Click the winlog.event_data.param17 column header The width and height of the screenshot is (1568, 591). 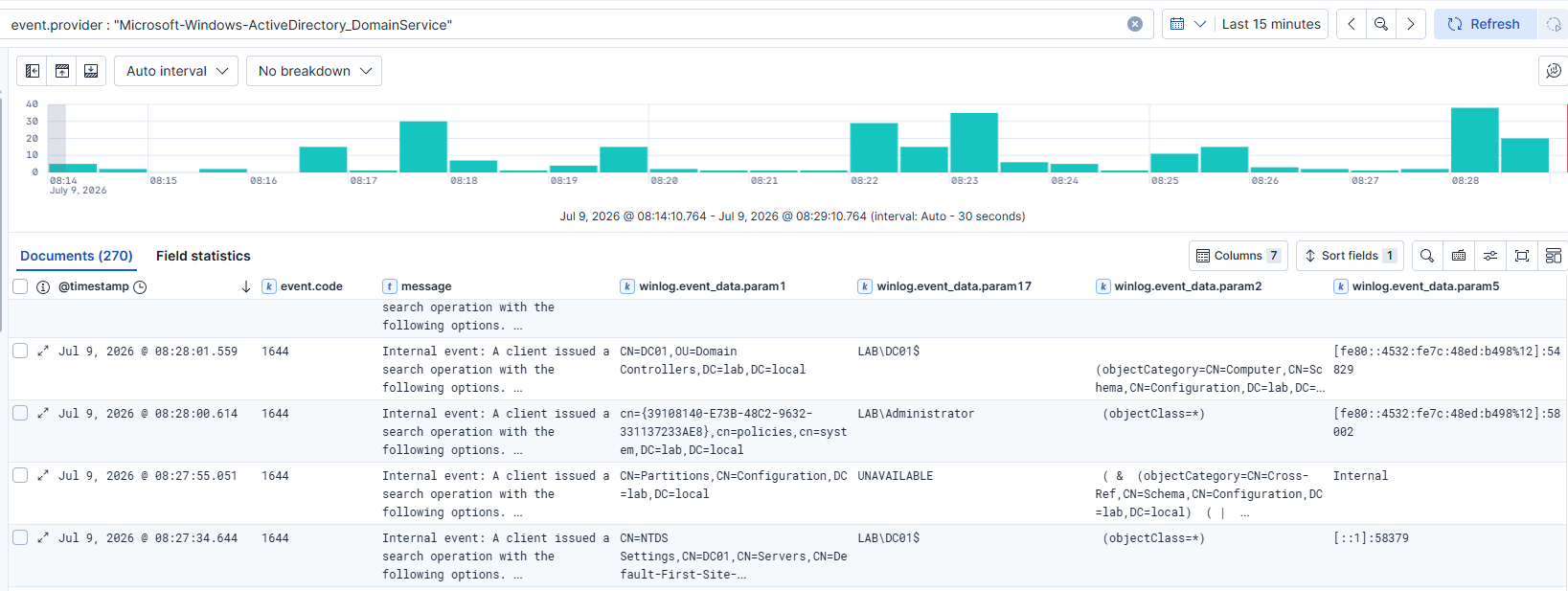pyautogui.click(x=953, y=286)
